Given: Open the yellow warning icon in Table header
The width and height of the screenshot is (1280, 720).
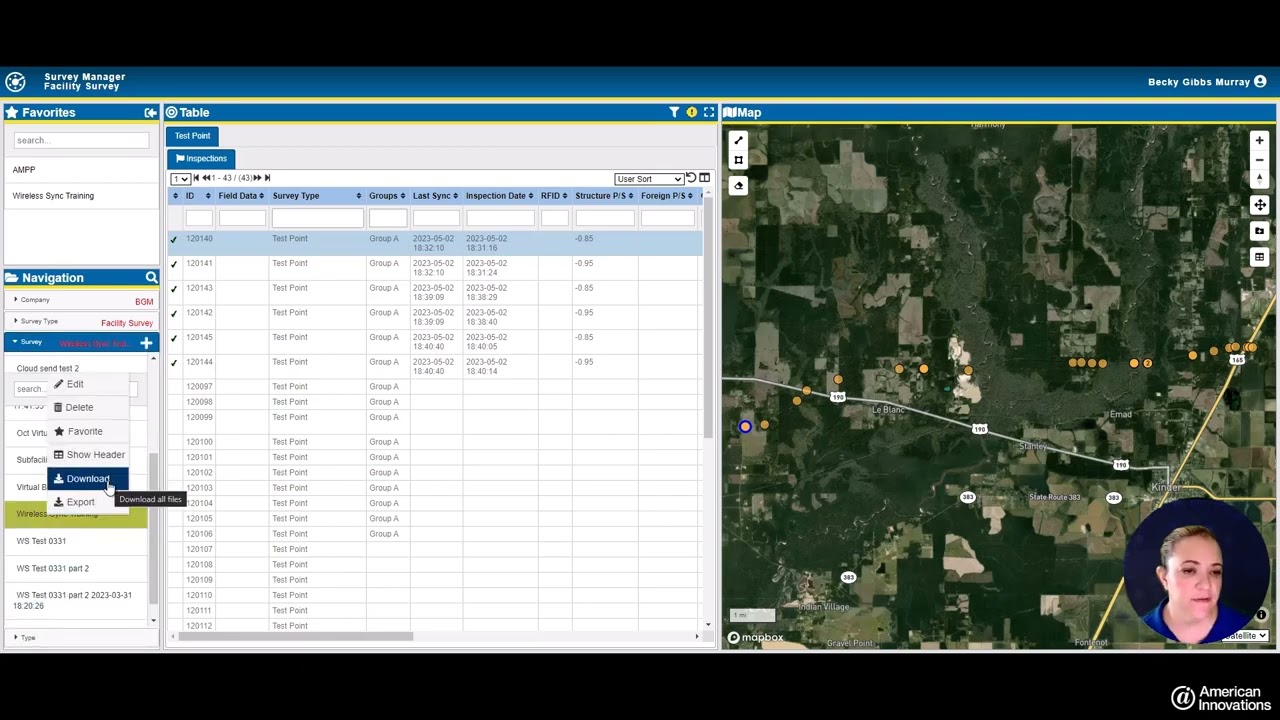Looking at the screenshot, I should pos(691,113).
